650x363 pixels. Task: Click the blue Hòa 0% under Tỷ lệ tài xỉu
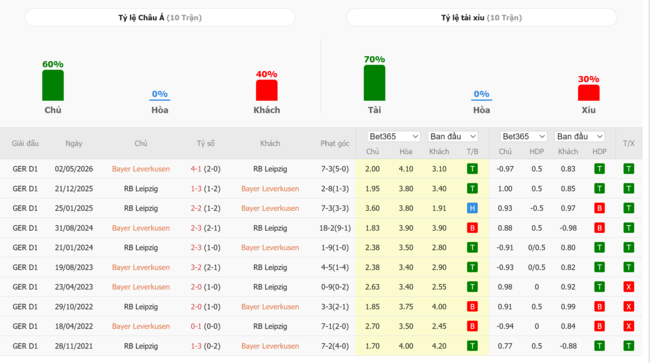tap(481, 94)
